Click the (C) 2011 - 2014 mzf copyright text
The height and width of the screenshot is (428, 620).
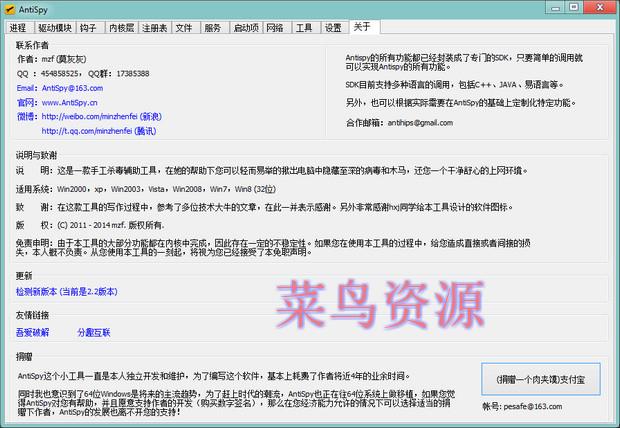point(110,225)
